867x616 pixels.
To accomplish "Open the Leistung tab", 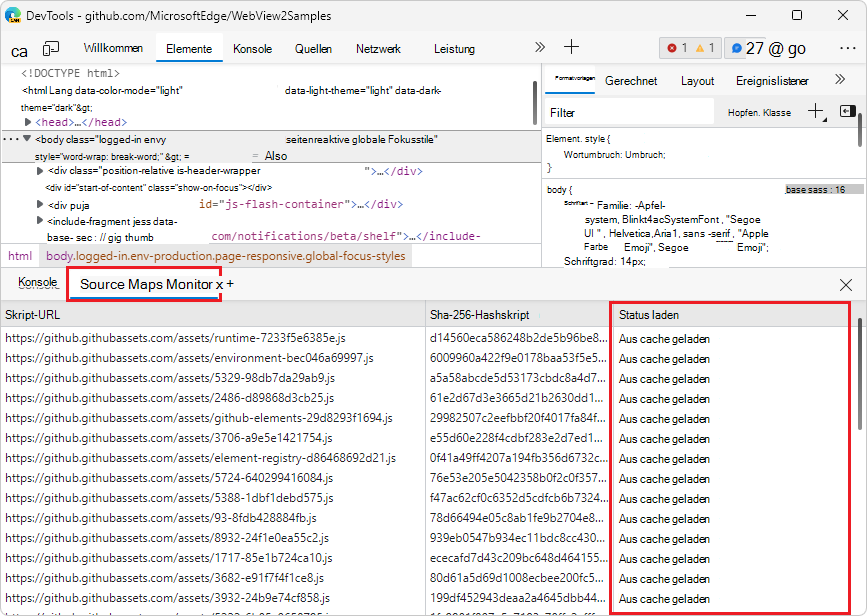I will [x=454, y=49].
